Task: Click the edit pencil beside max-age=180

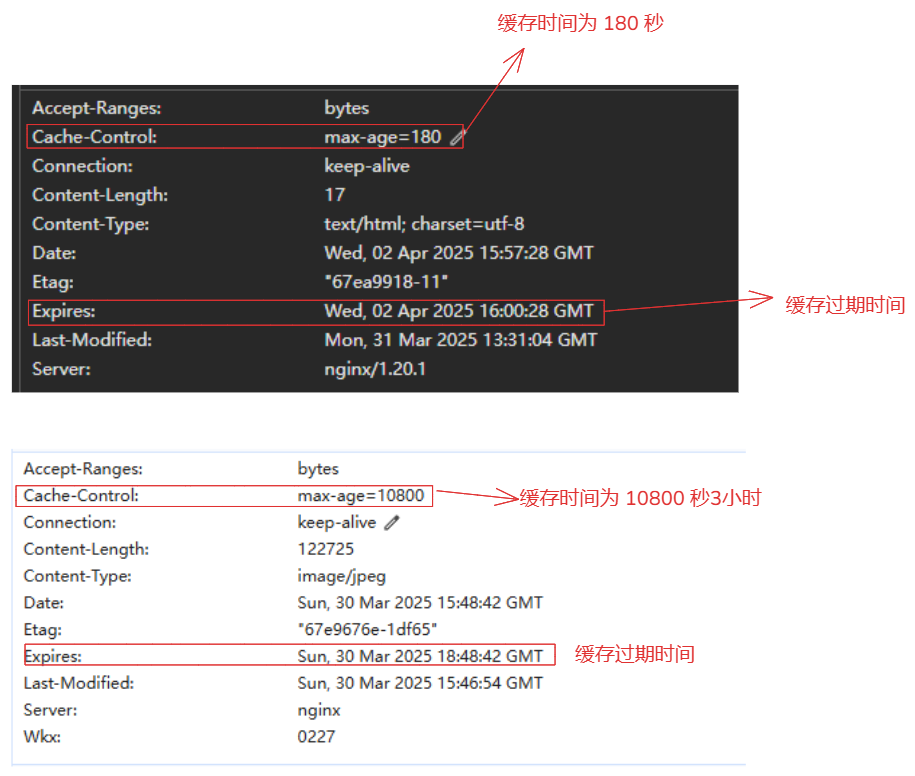Action: click(457, 138)
